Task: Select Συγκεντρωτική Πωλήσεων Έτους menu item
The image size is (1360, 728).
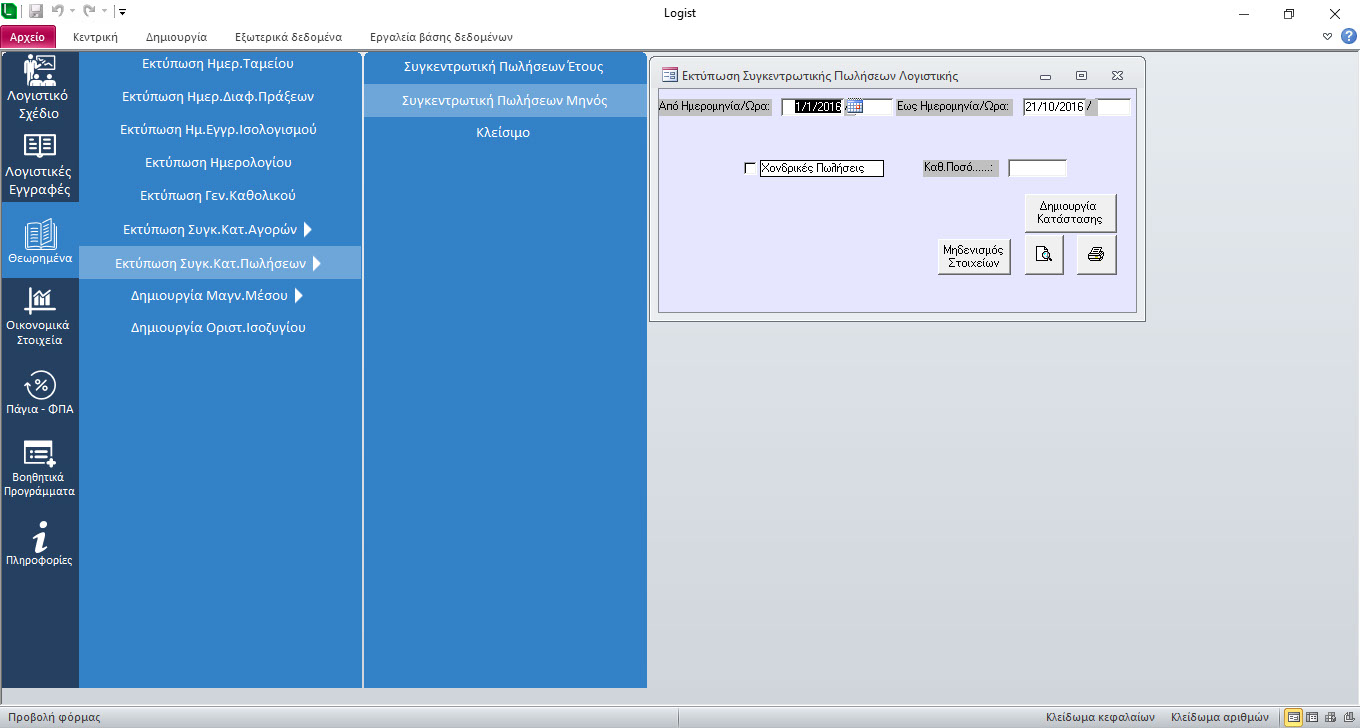Action: coord(504,67)
